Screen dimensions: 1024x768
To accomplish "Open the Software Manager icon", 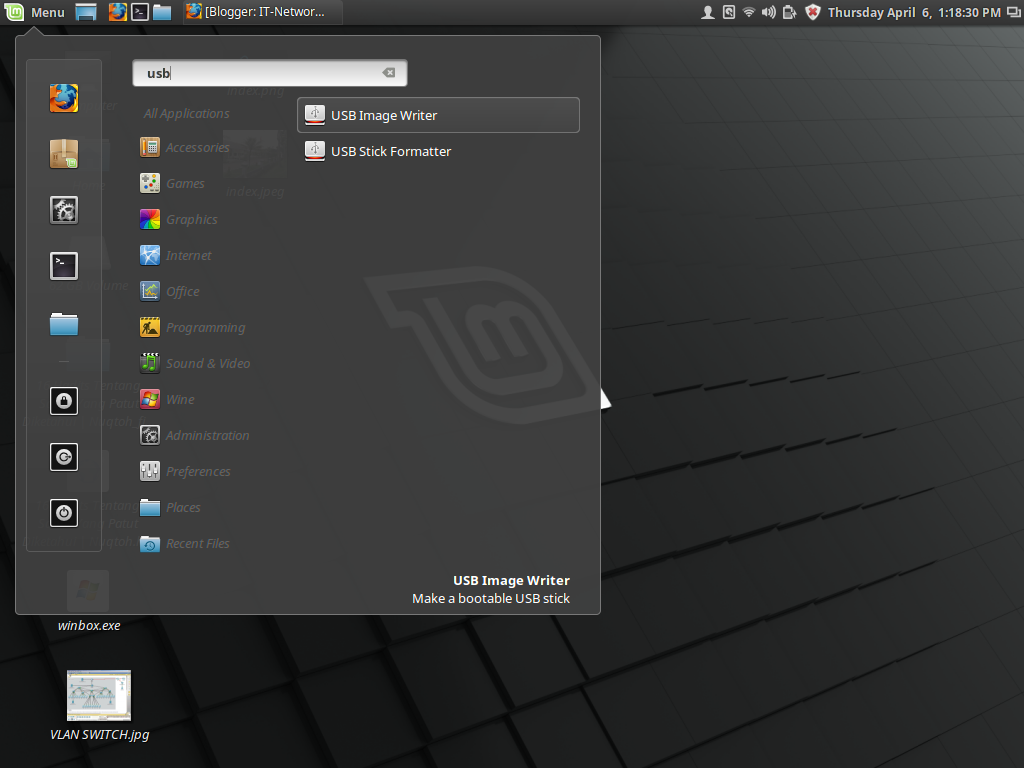I will point(63,154).
